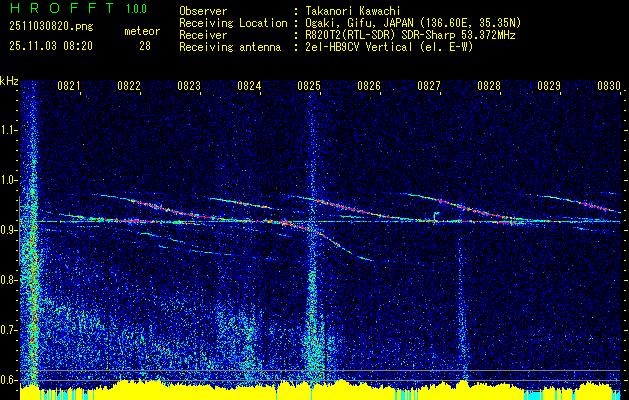Click the version number 1.0.0

click(136, 9)
